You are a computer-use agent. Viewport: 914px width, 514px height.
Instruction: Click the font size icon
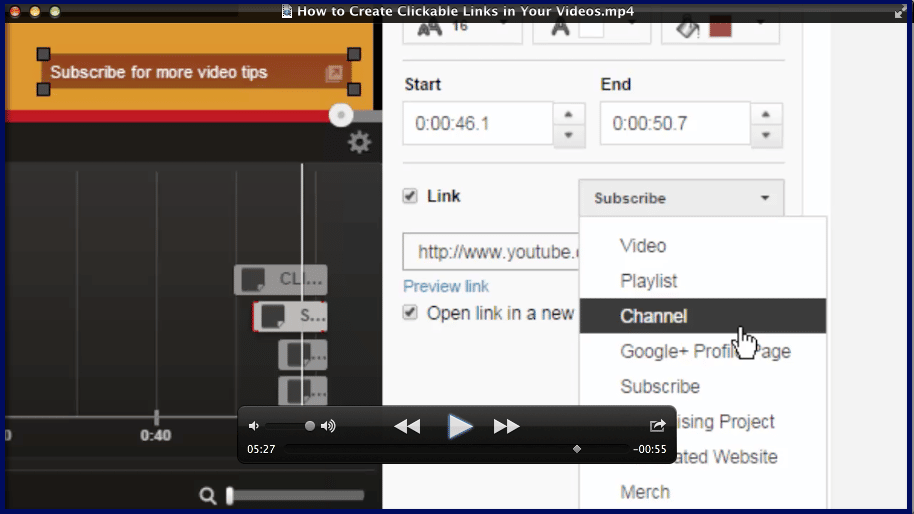tap(430, 28)
